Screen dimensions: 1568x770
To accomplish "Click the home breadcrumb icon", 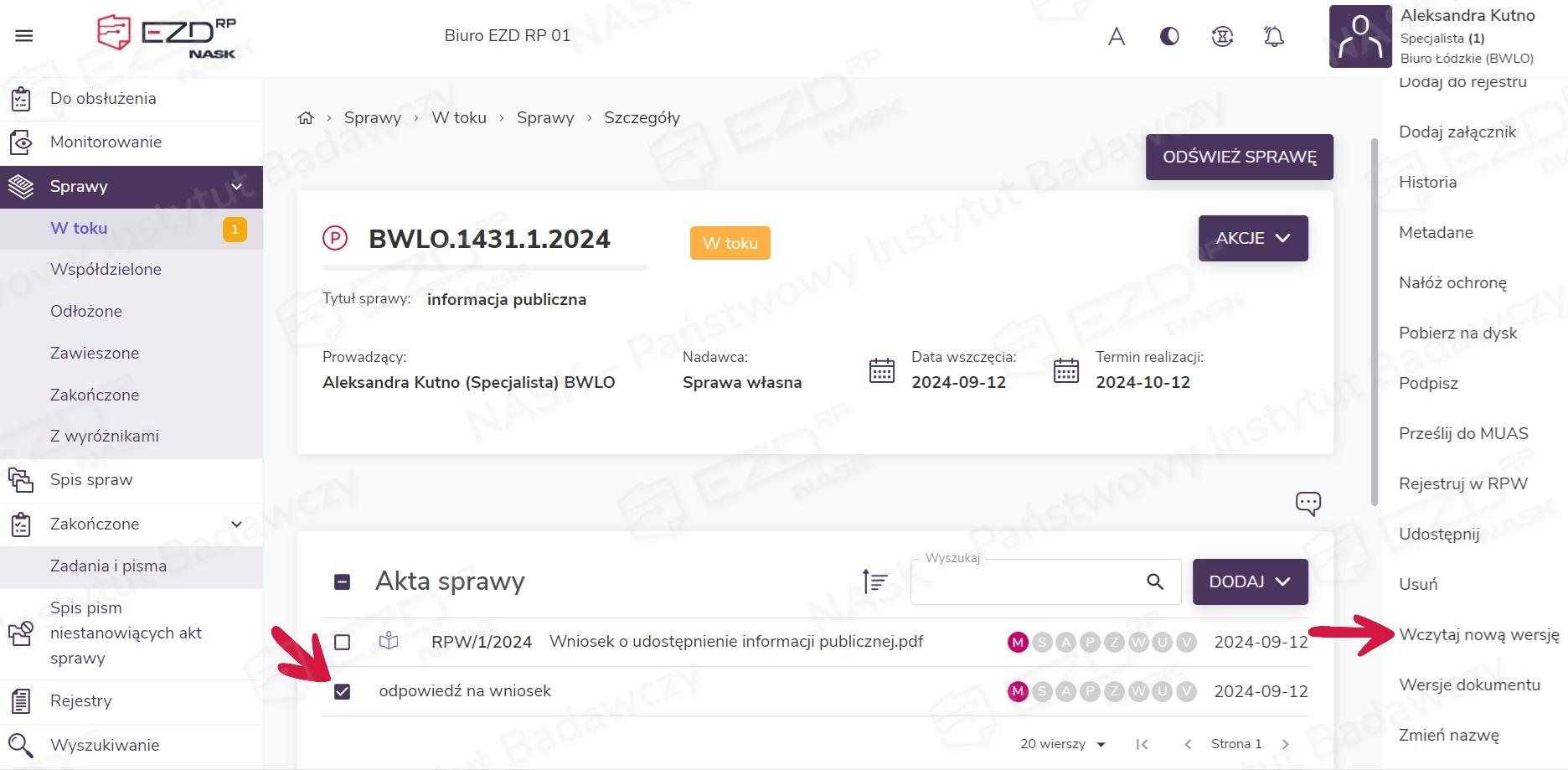I will 306,118.
